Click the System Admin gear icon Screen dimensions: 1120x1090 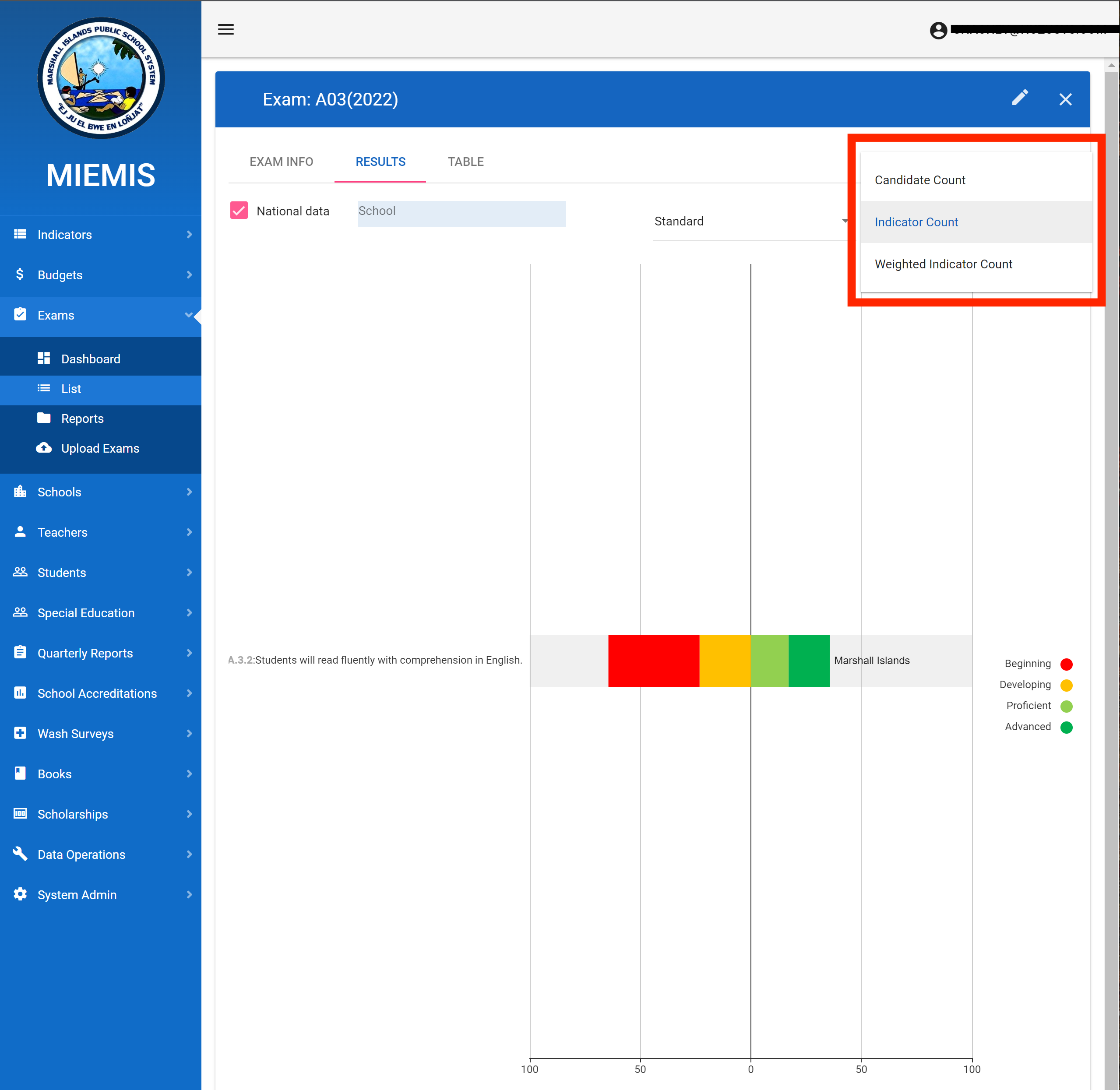pyautogui.click(x=20, y=894)
